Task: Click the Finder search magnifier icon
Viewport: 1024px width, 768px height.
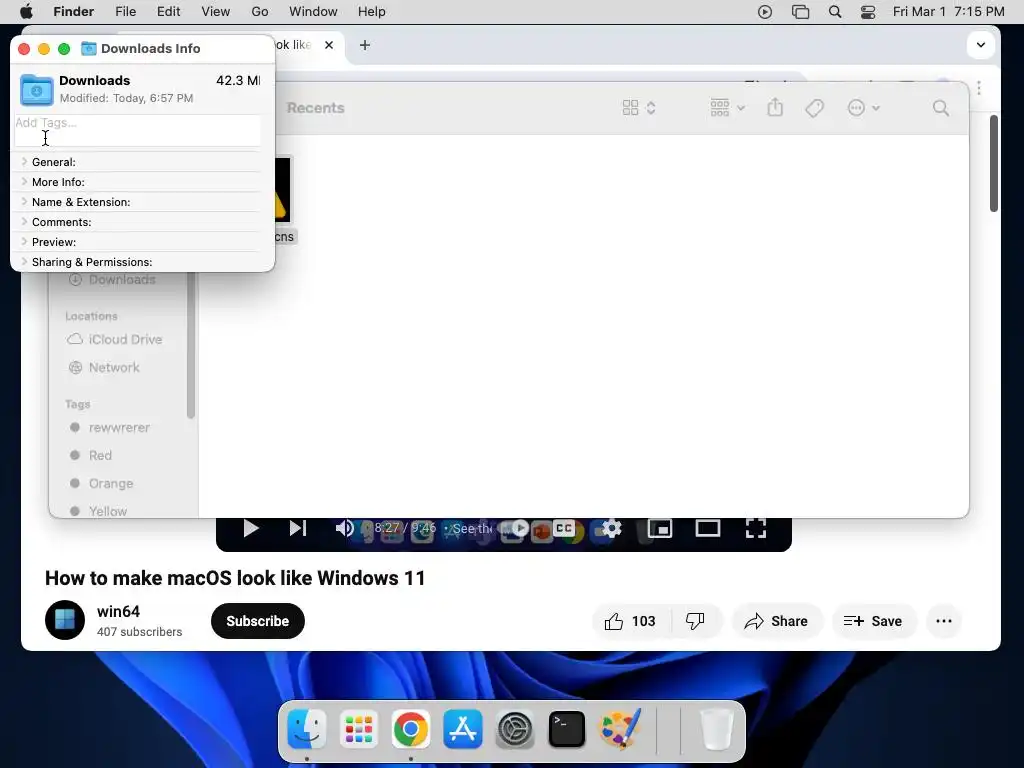Action: pyautogui.click(x=940, y=108)
